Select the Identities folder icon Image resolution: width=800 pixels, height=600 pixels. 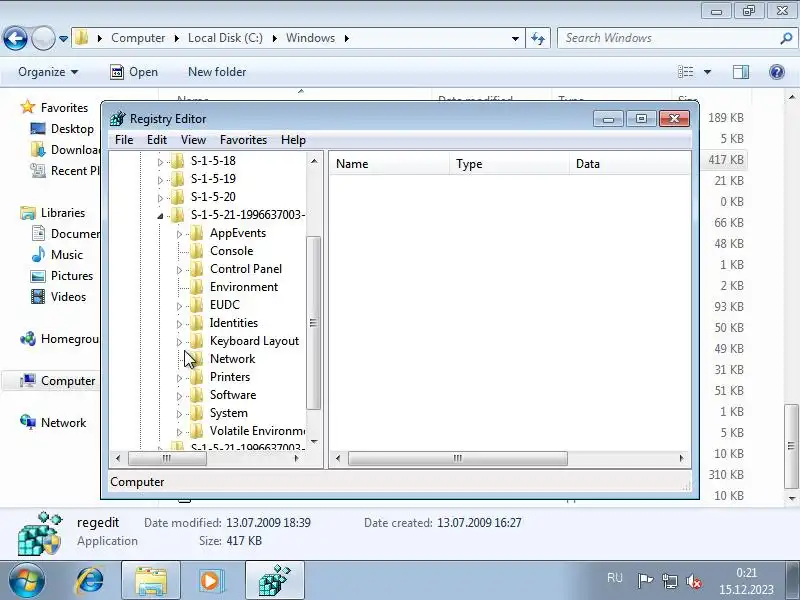tap(196, 323)
